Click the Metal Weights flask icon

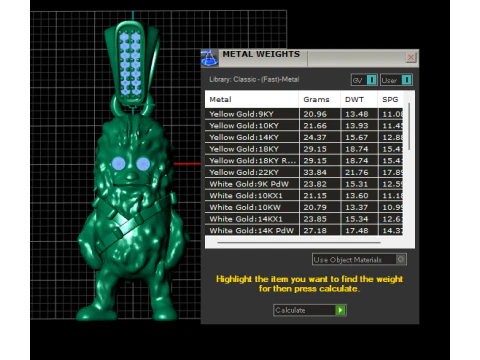(x=209, y=58)
